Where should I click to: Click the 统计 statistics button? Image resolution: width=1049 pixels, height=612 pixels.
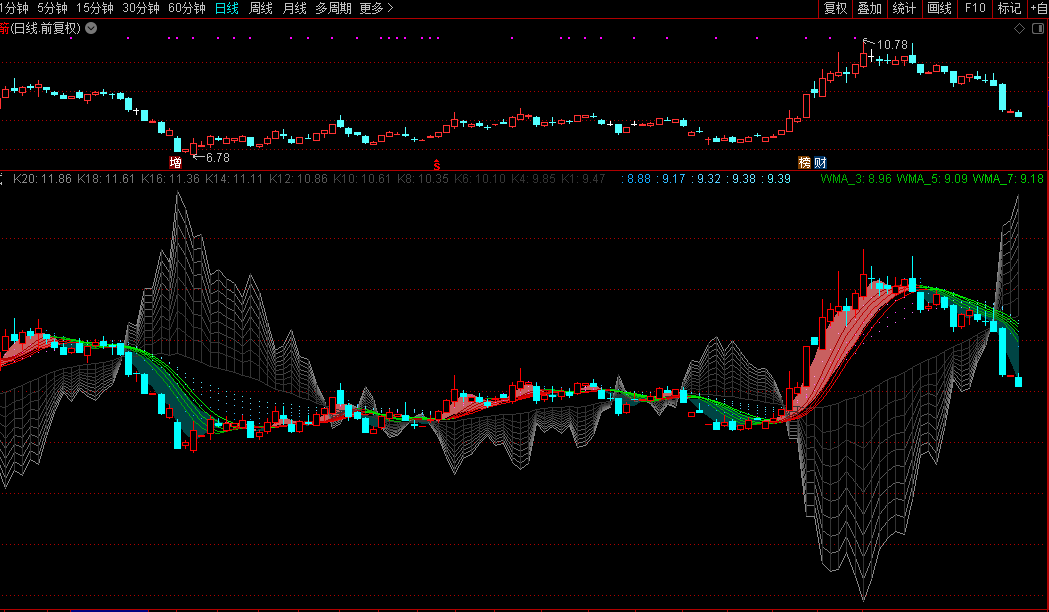pyautogui.click(x=904, y=8)
